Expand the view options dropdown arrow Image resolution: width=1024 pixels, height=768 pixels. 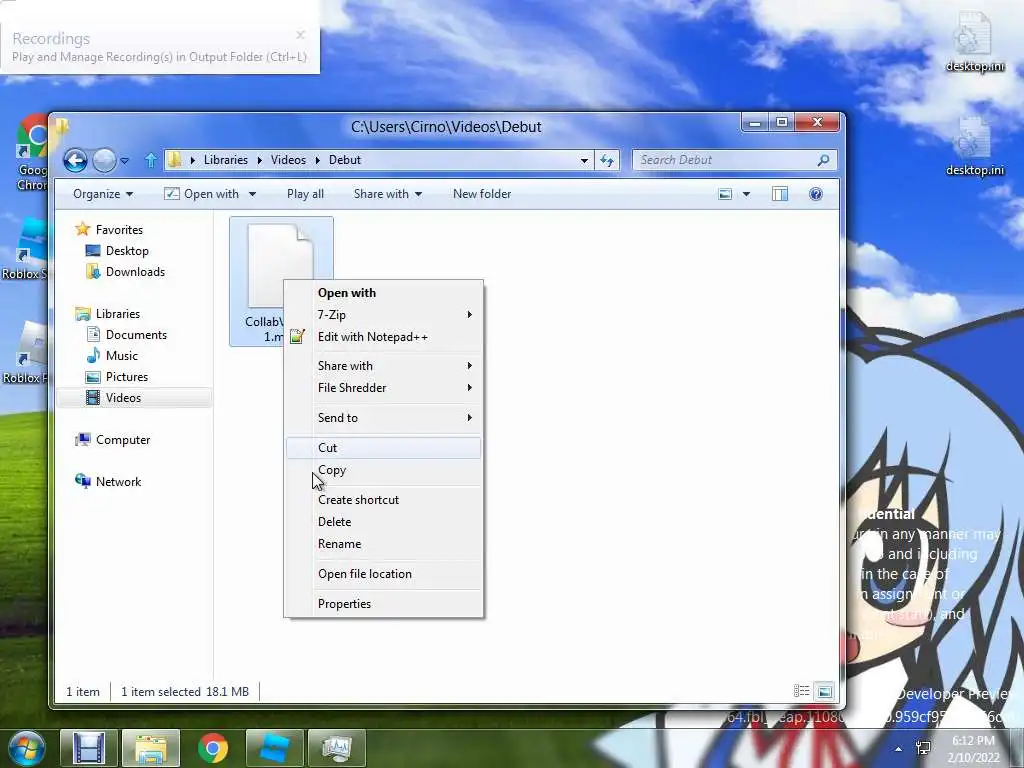pos(746,194)
